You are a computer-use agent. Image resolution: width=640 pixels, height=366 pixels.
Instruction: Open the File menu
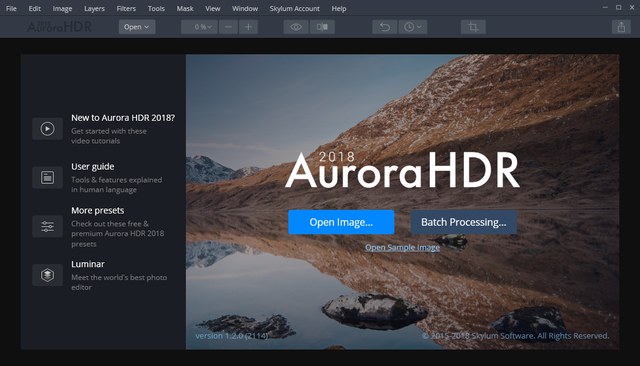click(x=11, y=8)
